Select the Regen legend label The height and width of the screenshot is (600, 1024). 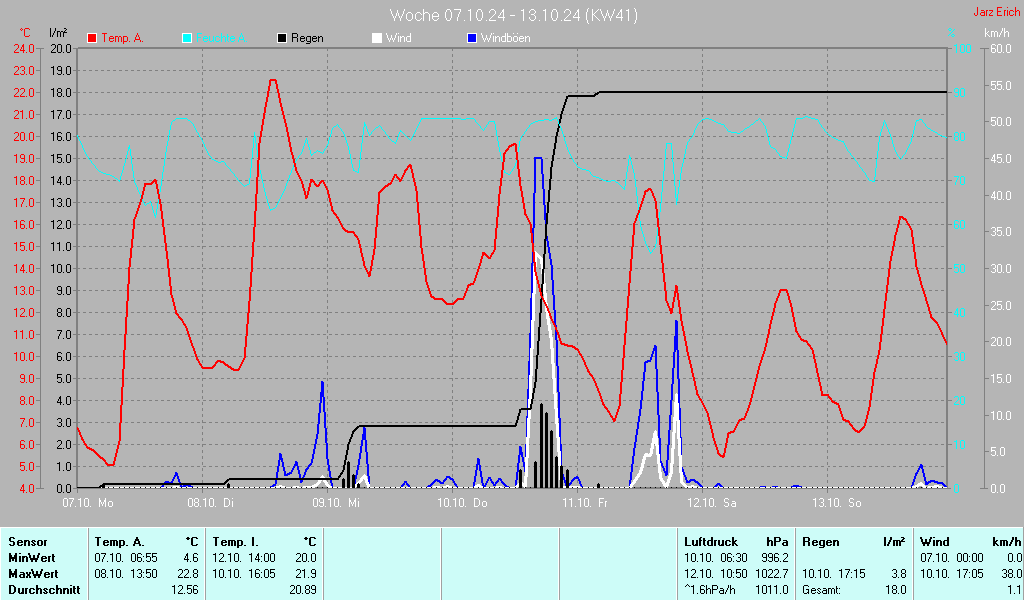coord(307,38)
